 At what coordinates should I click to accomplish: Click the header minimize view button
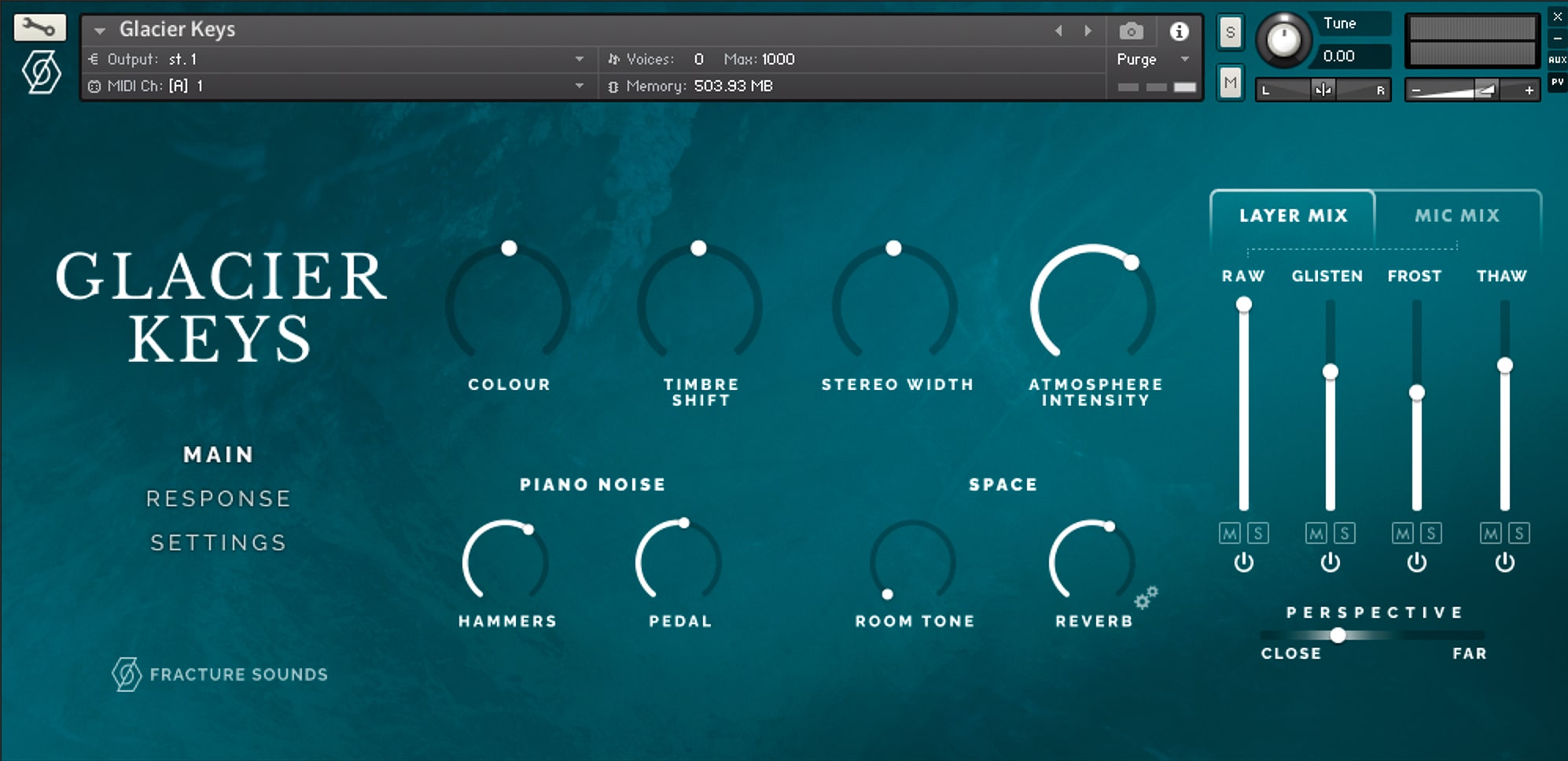pos(1557,39)
